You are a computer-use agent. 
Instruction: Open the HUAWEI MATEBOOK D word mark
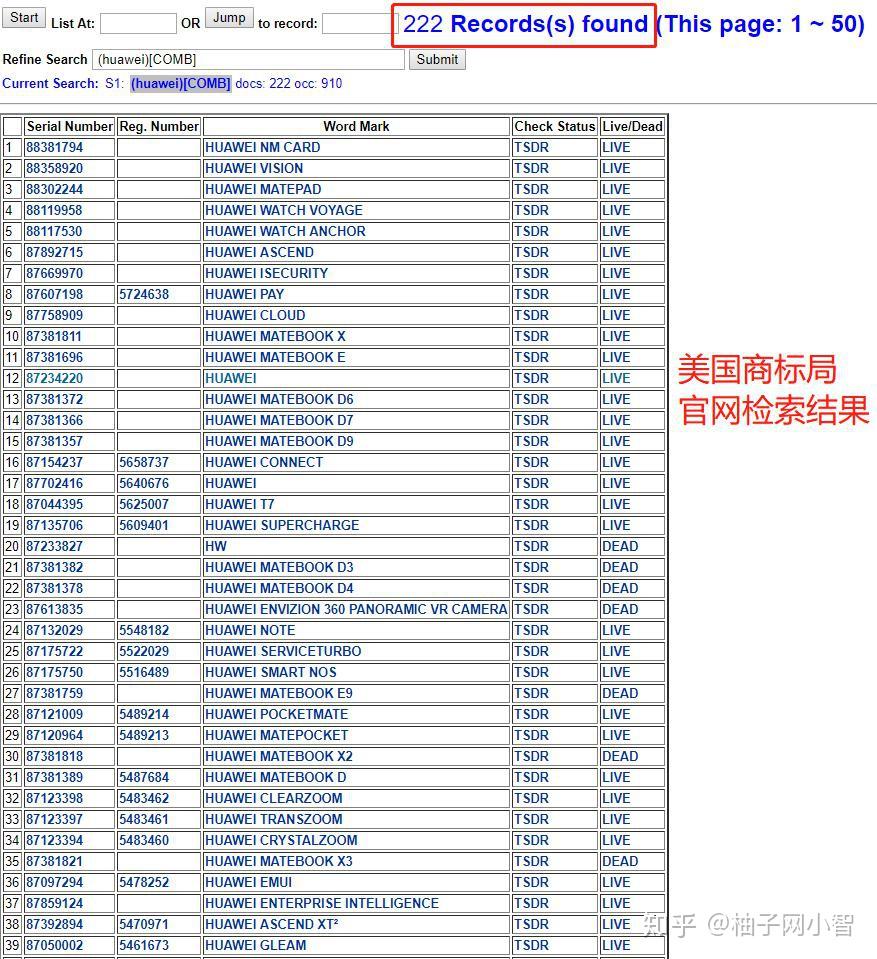[x=275, y=777]
